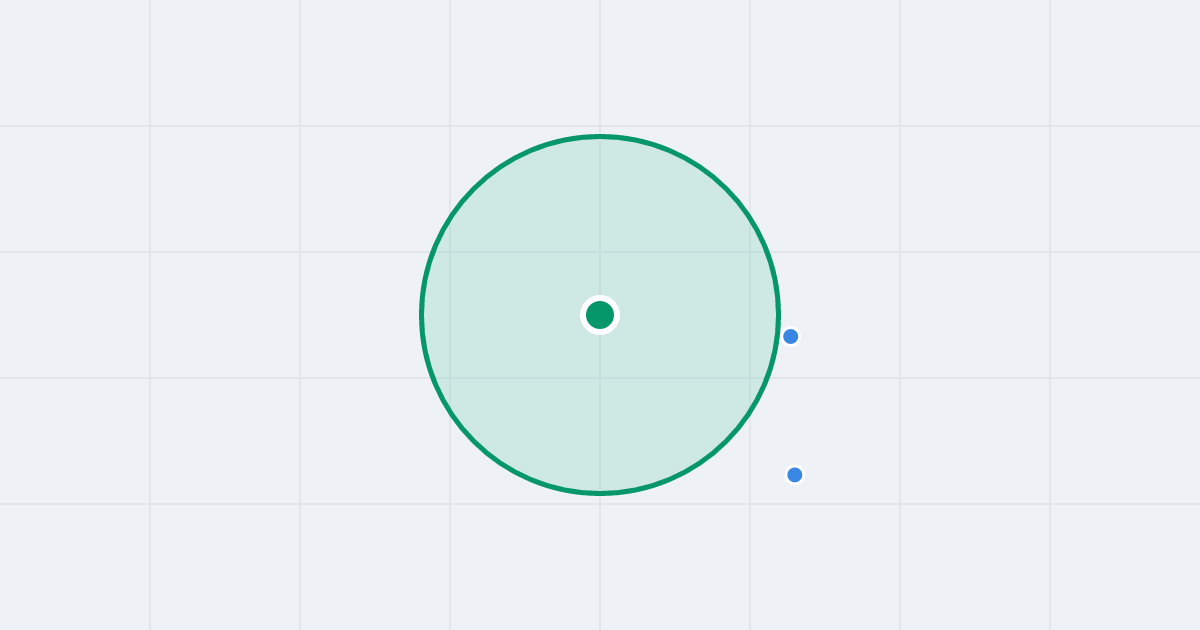Click the bottommost point of the green circle outline

[x=600, y=493]
